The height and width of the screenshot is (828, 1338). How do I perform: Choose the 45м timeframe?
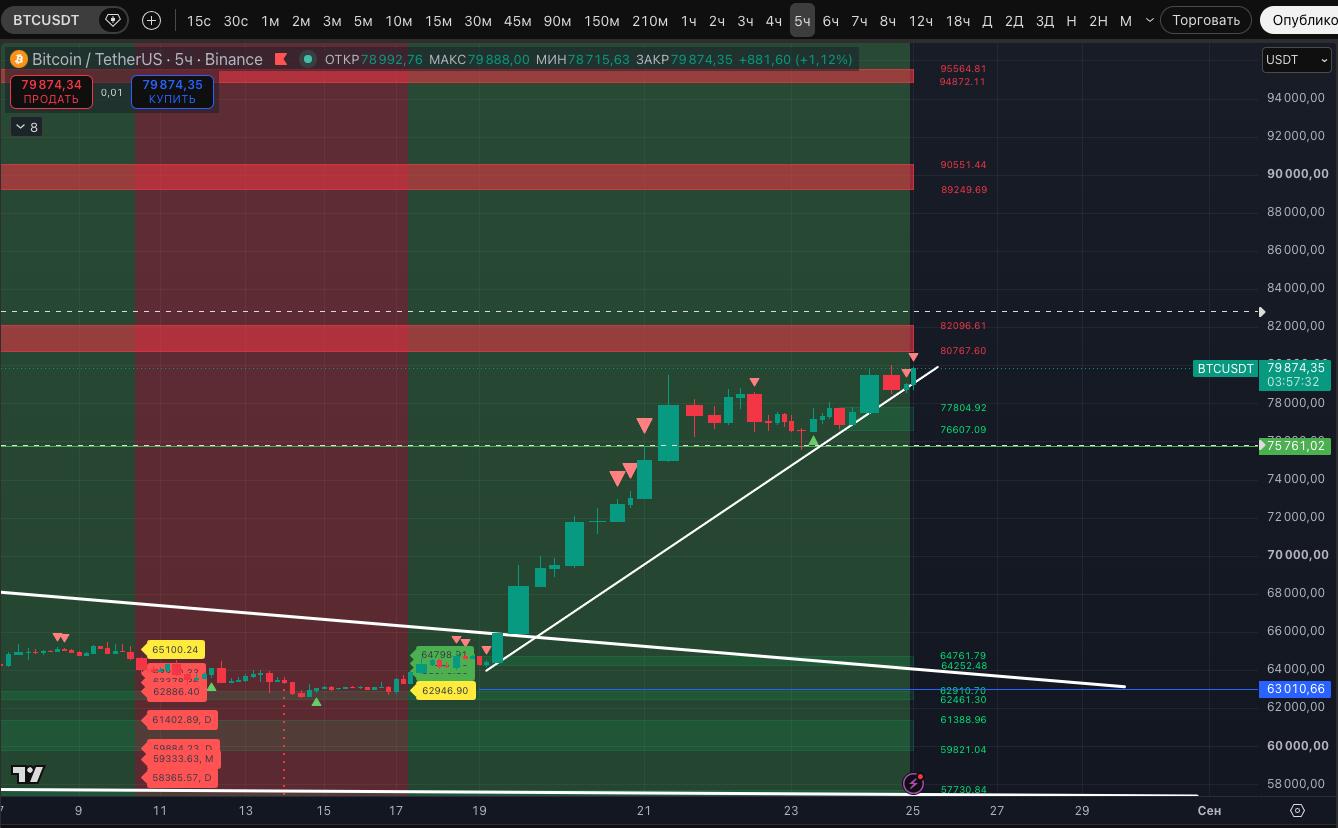click(x=517, y=21)
